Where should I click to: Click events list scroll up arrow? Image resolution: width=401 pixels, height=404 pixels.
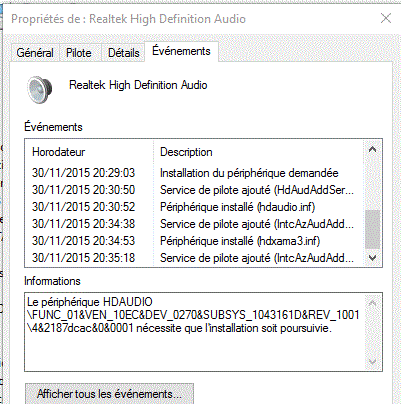pos(372,150)
